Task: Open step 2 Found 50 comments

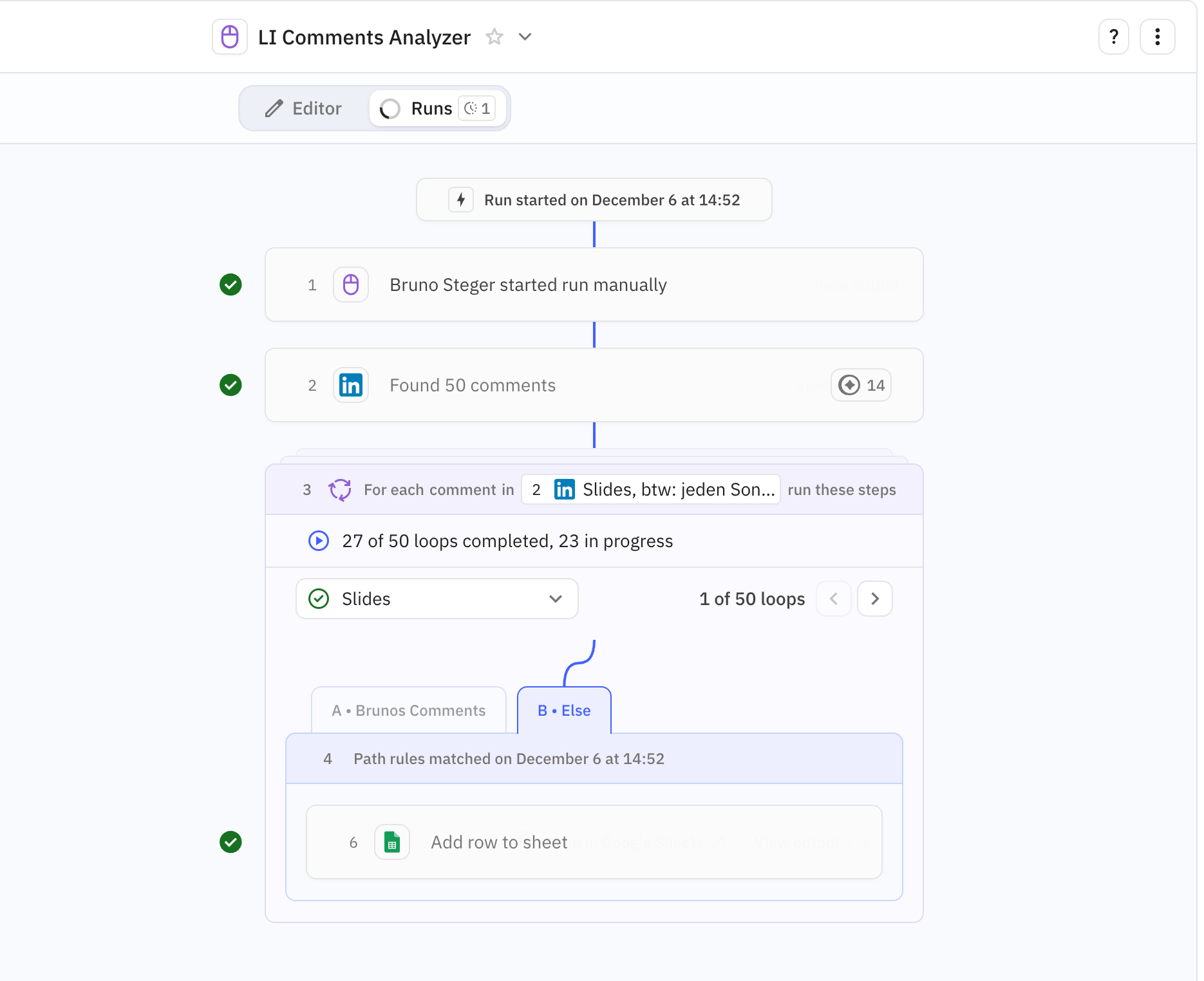Action: (x=594, y=385)
